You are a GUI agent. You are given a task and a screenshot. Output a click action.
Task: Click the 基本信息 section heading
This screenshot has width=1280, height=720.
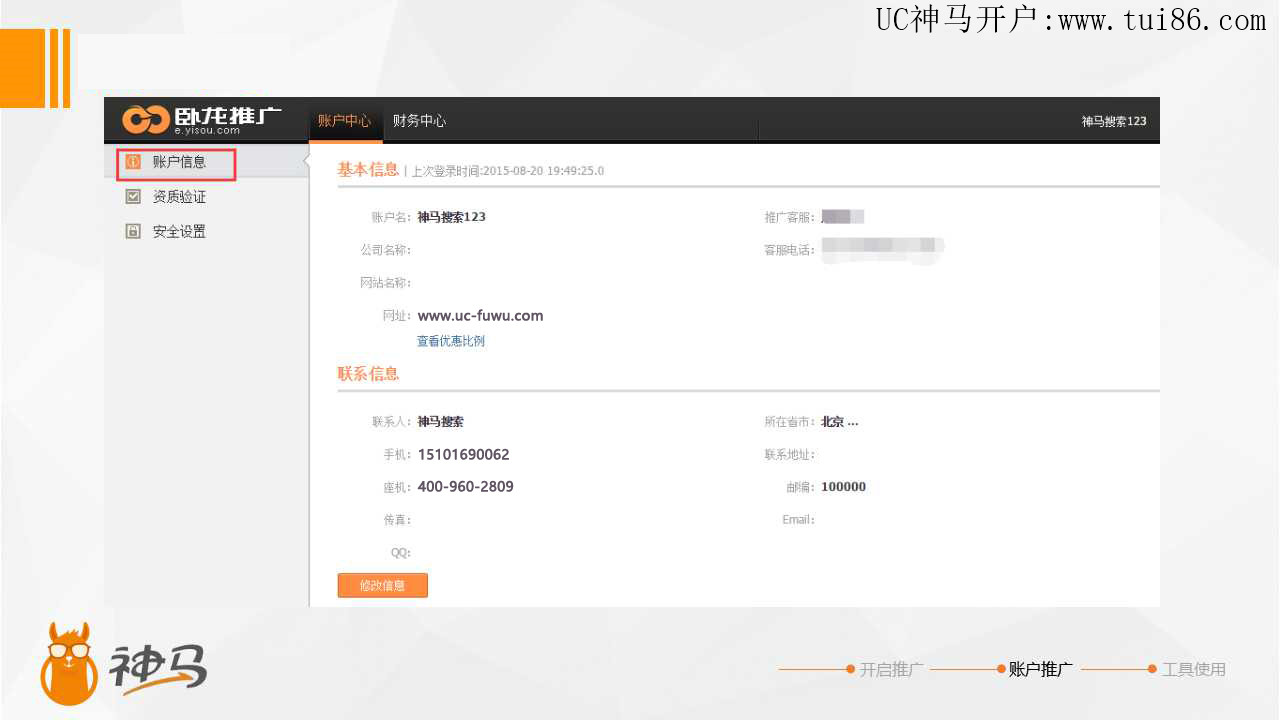tap(368, 170)
